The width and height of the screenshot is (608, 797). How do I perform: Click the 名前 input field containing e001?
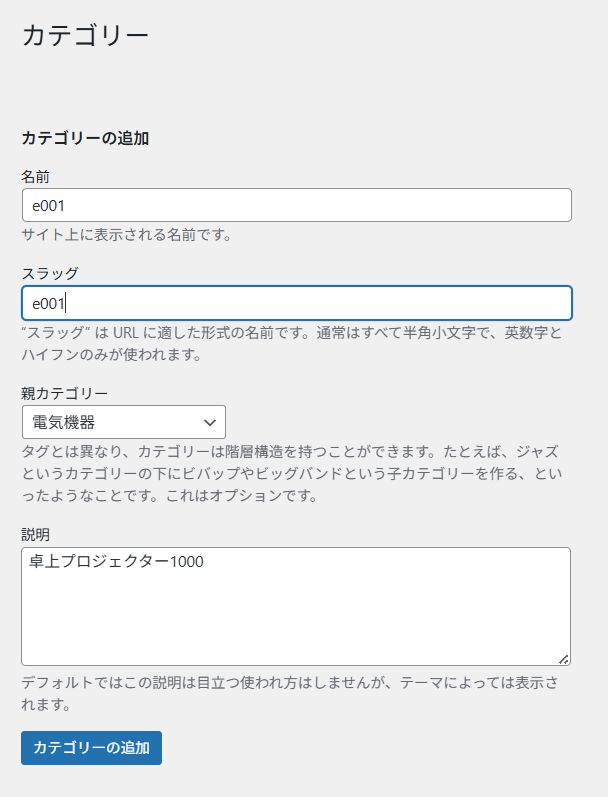[x=297, y=205]
